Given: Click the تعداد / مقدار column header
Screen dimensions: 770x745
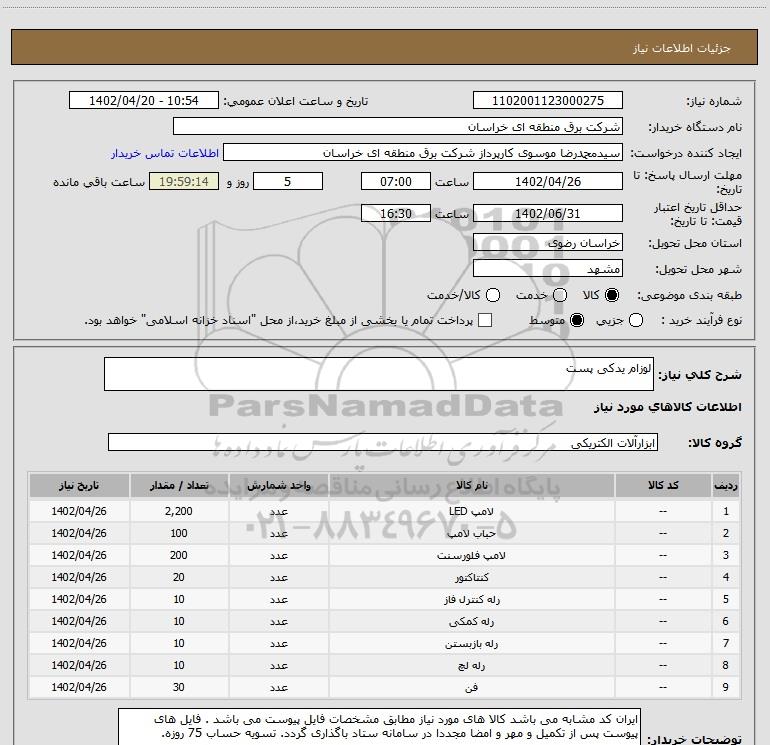Looking at the screenshot, I should coord(179,485).
